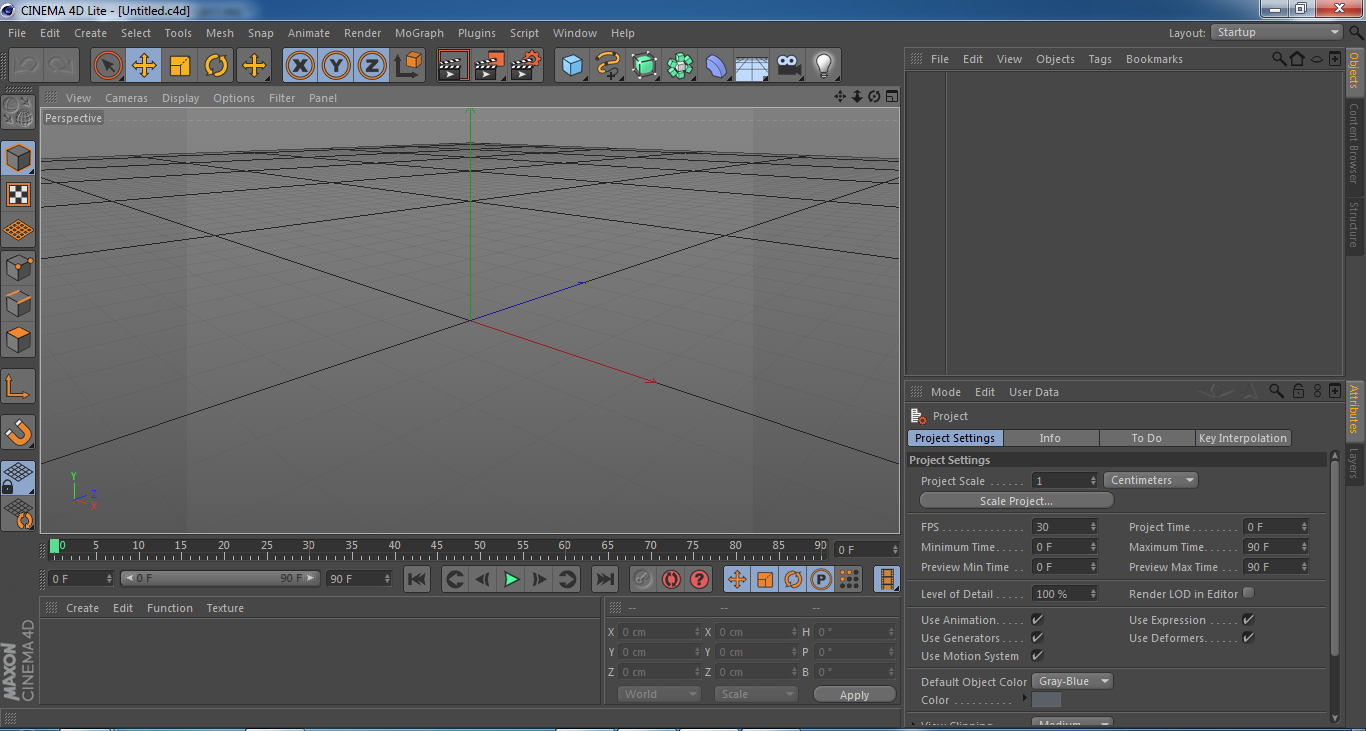The width and height of the screenshot is (1366, 731).
Task: Switch to the Info tab
Action: pos(1050,438)
